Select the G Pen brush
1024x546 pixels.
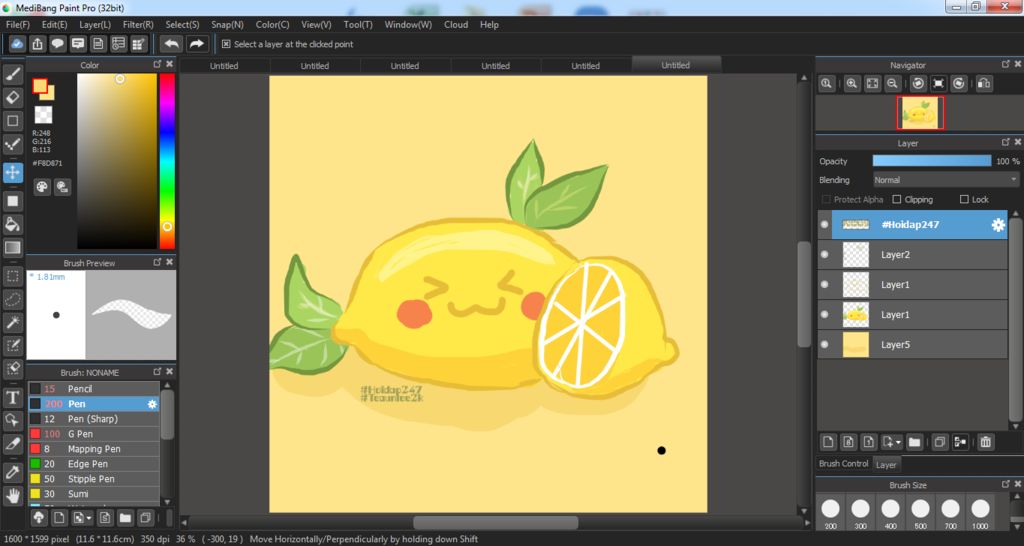[80, 434]
